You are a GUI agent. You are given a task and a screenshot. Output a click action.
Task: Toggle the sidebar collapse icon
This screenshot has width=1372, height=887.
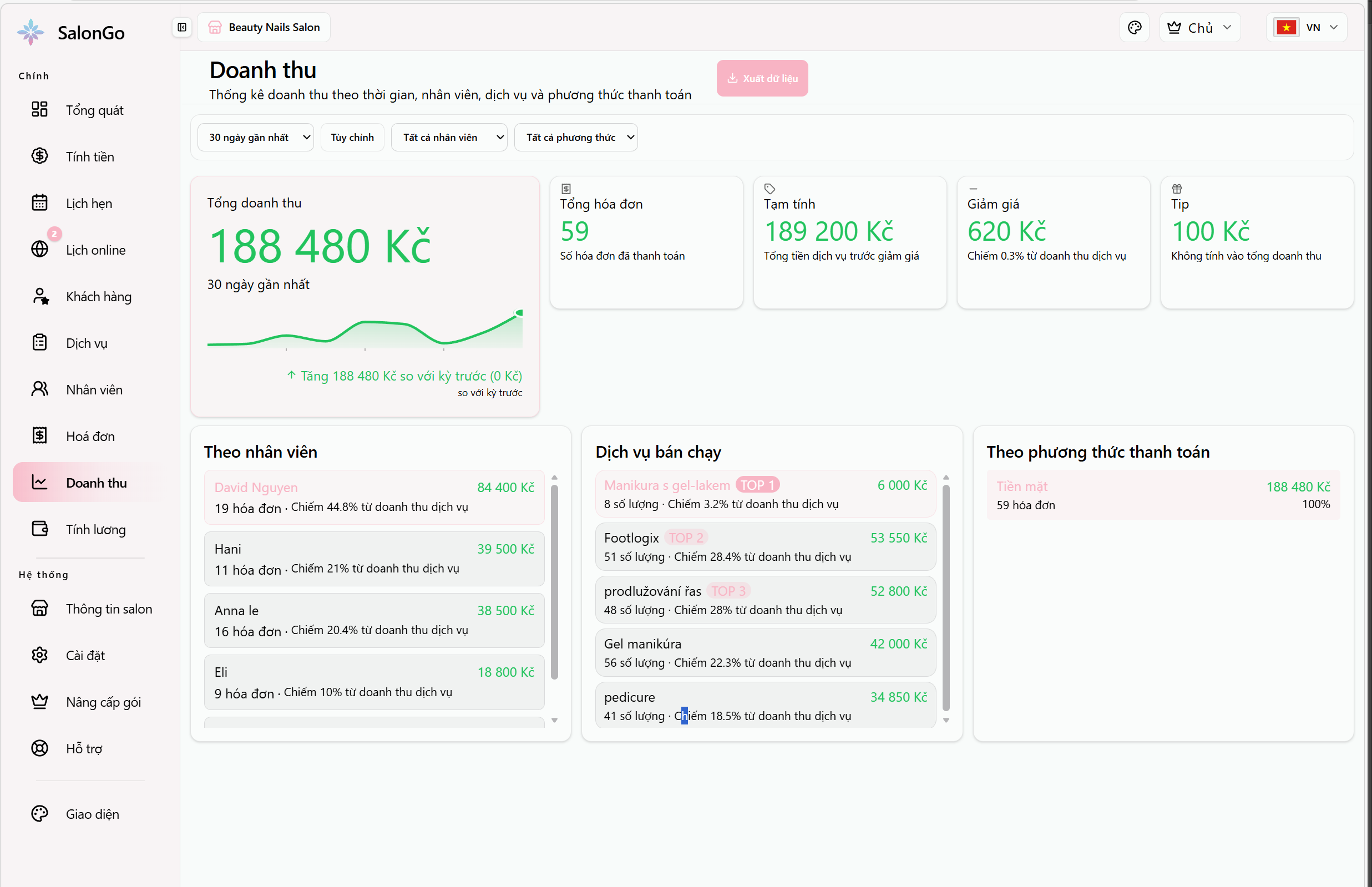pos(182,27)
